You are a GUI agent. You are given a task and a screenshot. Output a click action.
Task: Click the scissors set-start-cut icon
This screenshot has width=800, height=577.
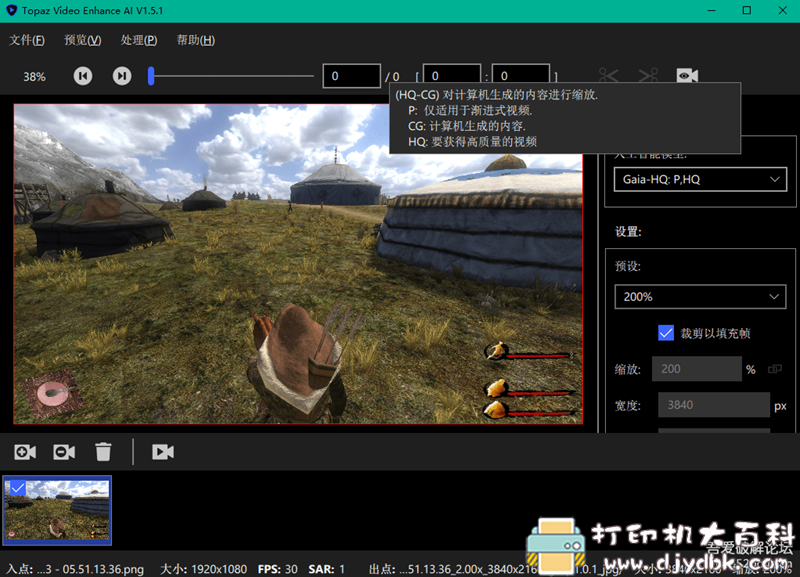pyautogui.click(x=609, y=76)
